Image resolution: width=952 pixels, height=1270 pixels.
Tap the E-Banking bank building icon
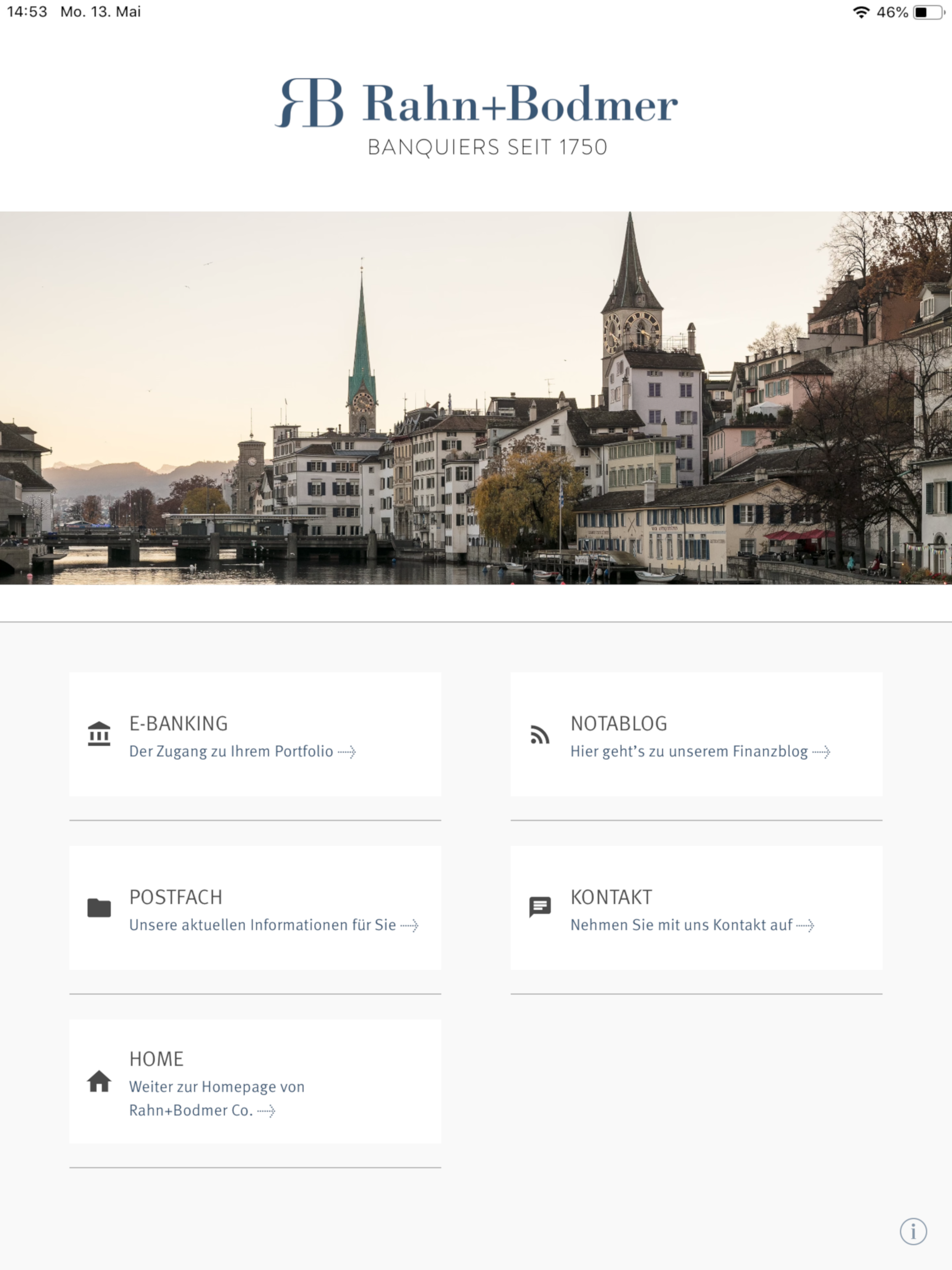99,734
